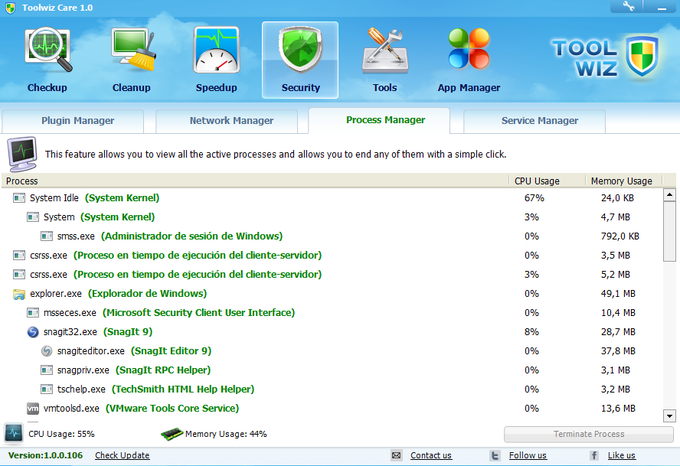Viewport: 680px width, 466px height.
Task: Sort by the Process column header
Action: tap(255, 181)
